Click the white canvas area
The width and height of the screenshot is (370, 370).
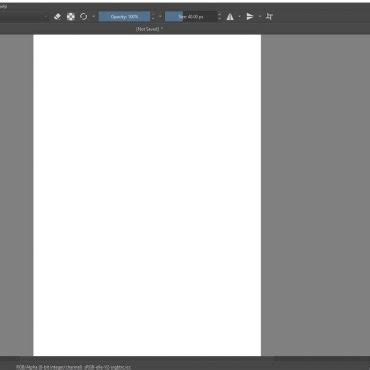pos(147,195)
